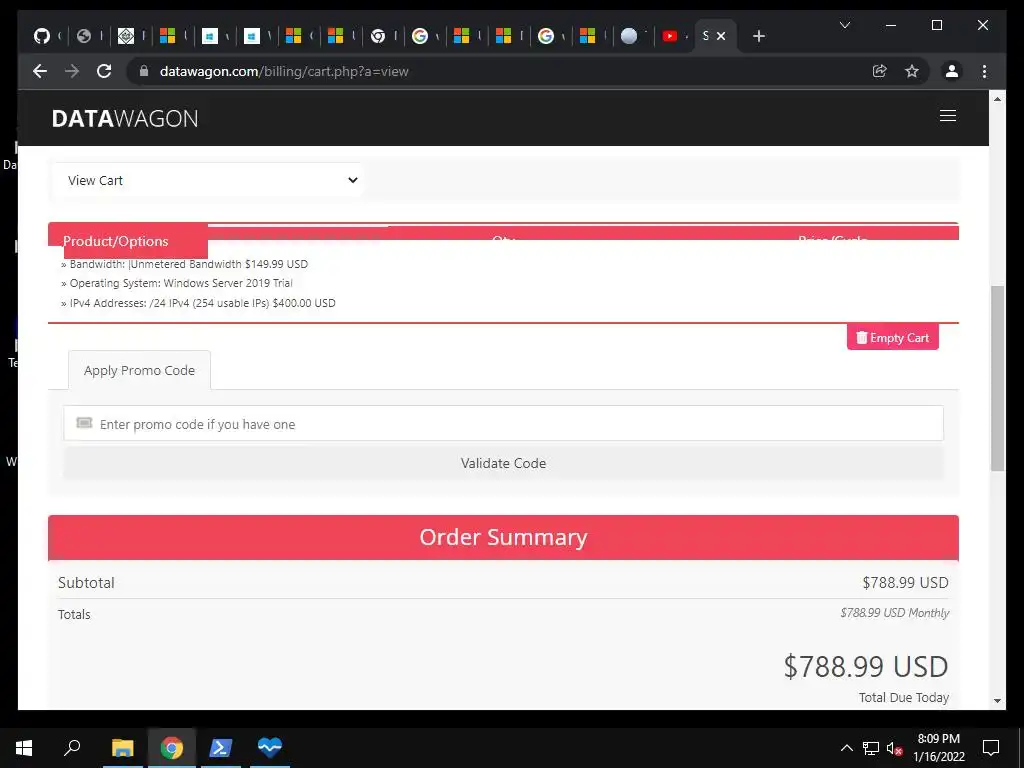This screenshot has height=768, width=1024.
Task: Click the large $788.99 USD total
Action: click(x=866, y=666)
